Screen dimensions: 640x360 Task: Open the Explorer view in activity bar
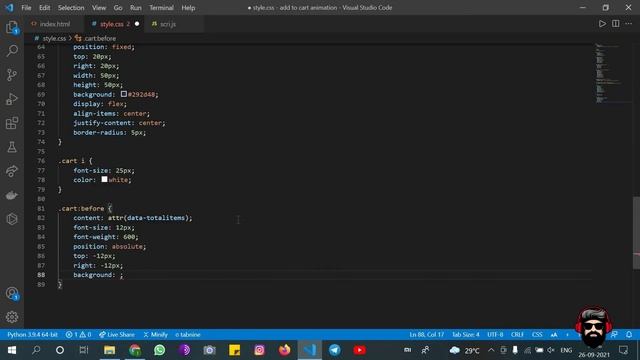tap(12, 27)
